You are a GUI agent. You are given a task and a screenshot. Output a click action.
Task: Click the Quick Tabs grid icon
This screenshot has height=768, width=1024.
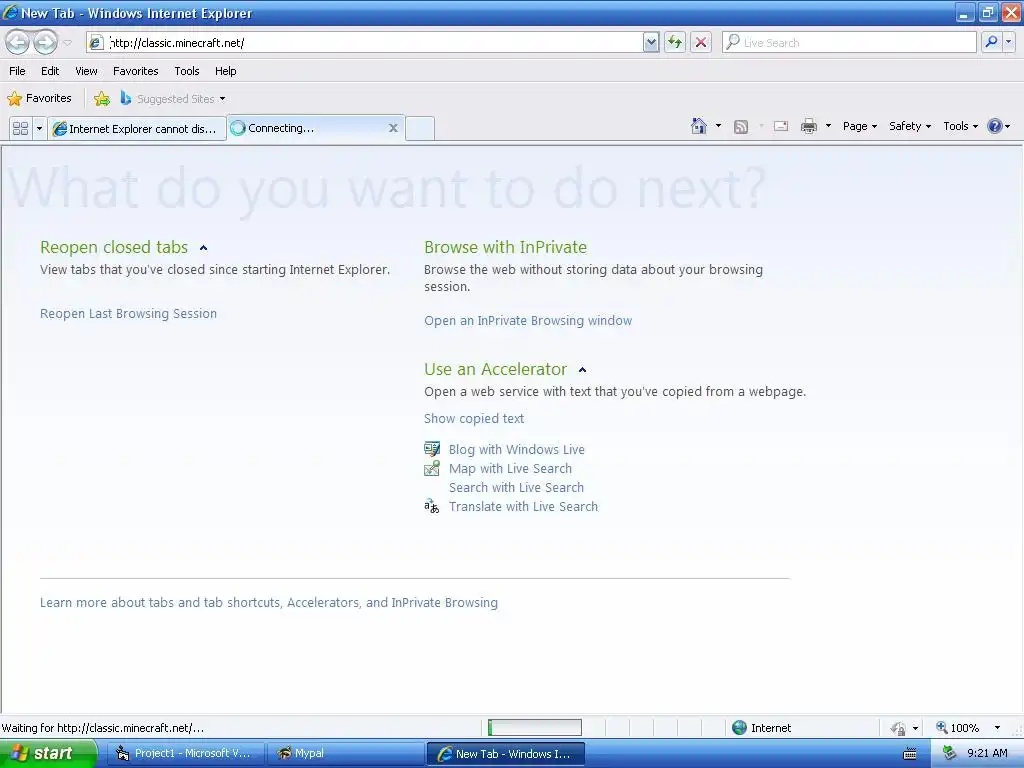point(20,129)
